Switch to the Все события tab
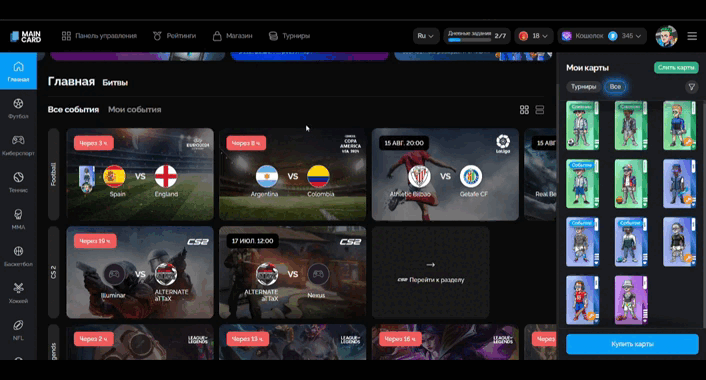Image resolution: width=706 pixels, height=380 pixels. [73, 109]
